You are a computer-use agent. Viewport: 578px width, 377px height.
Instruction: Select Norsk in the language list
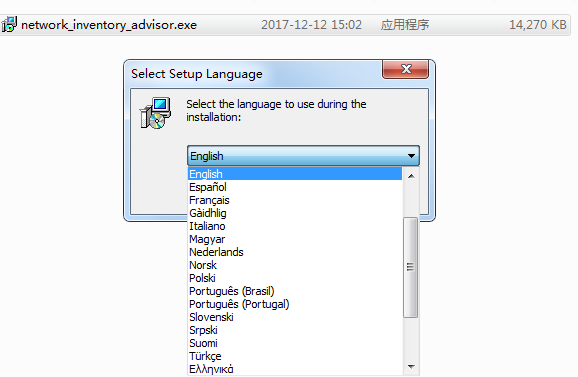(295, 265)
